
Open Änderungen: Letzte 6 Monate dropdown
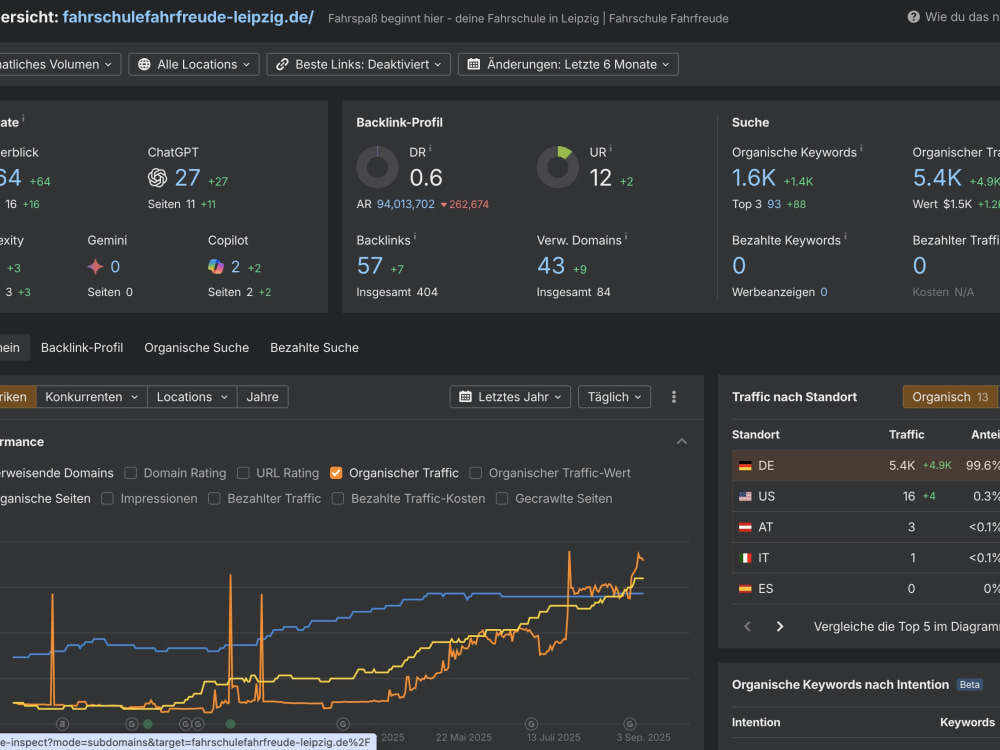click(x=568, y=64)
